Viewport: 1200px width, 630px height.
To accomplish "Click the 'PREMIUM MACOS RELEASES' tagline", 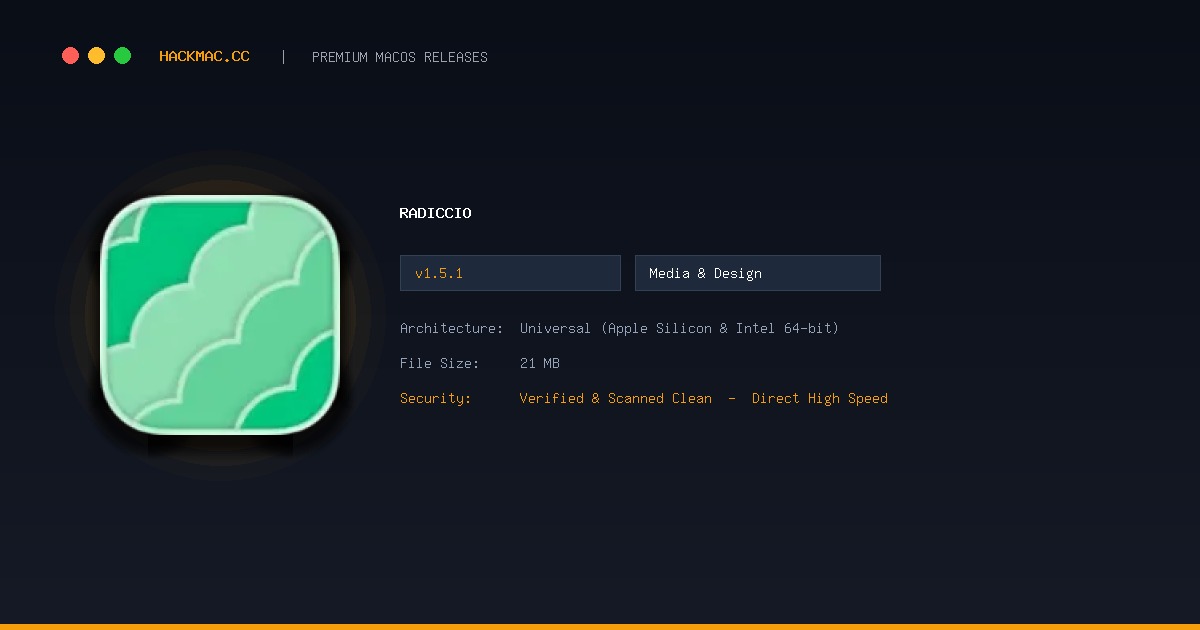I will click(x=400, y=57).
